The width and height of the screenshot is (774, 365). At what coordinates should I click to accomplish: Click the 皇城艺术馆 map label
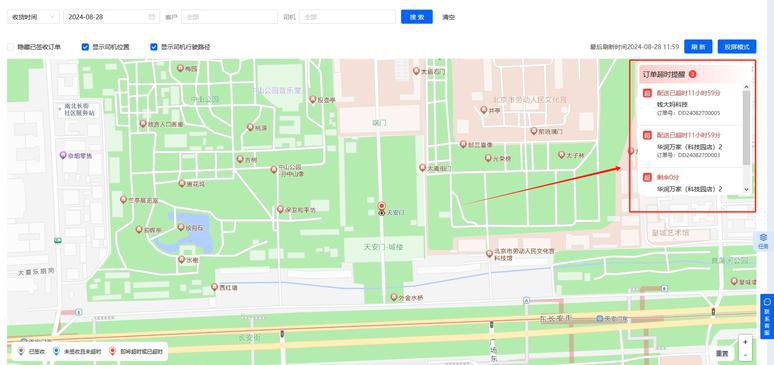(671, 232)
